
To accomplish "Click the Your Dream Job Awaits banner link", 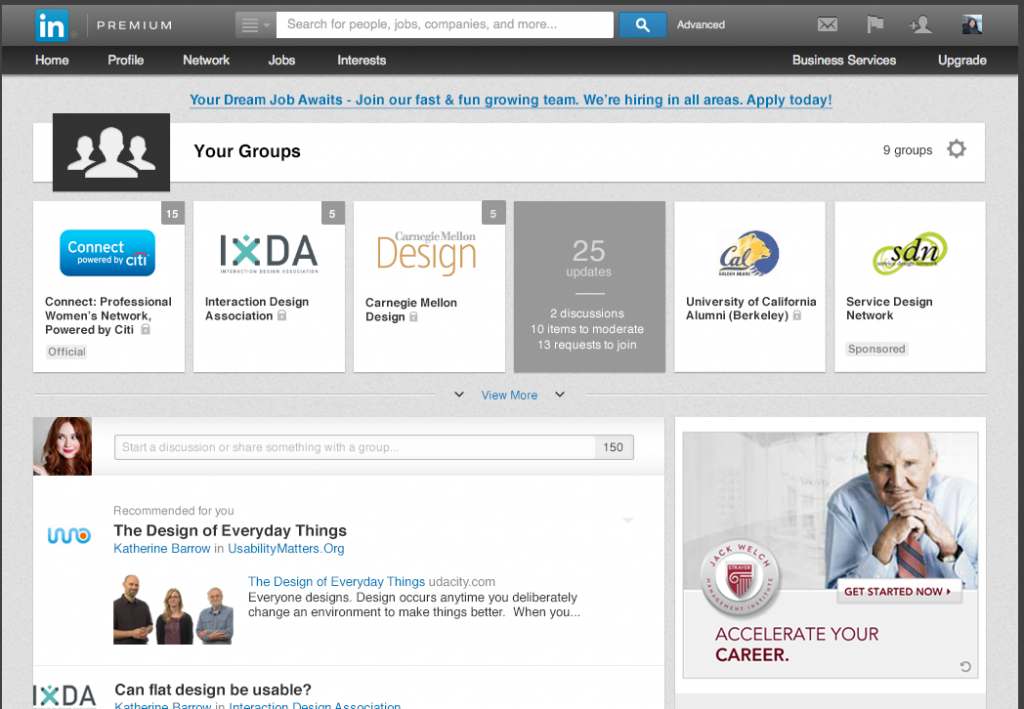I will point(511,100).
